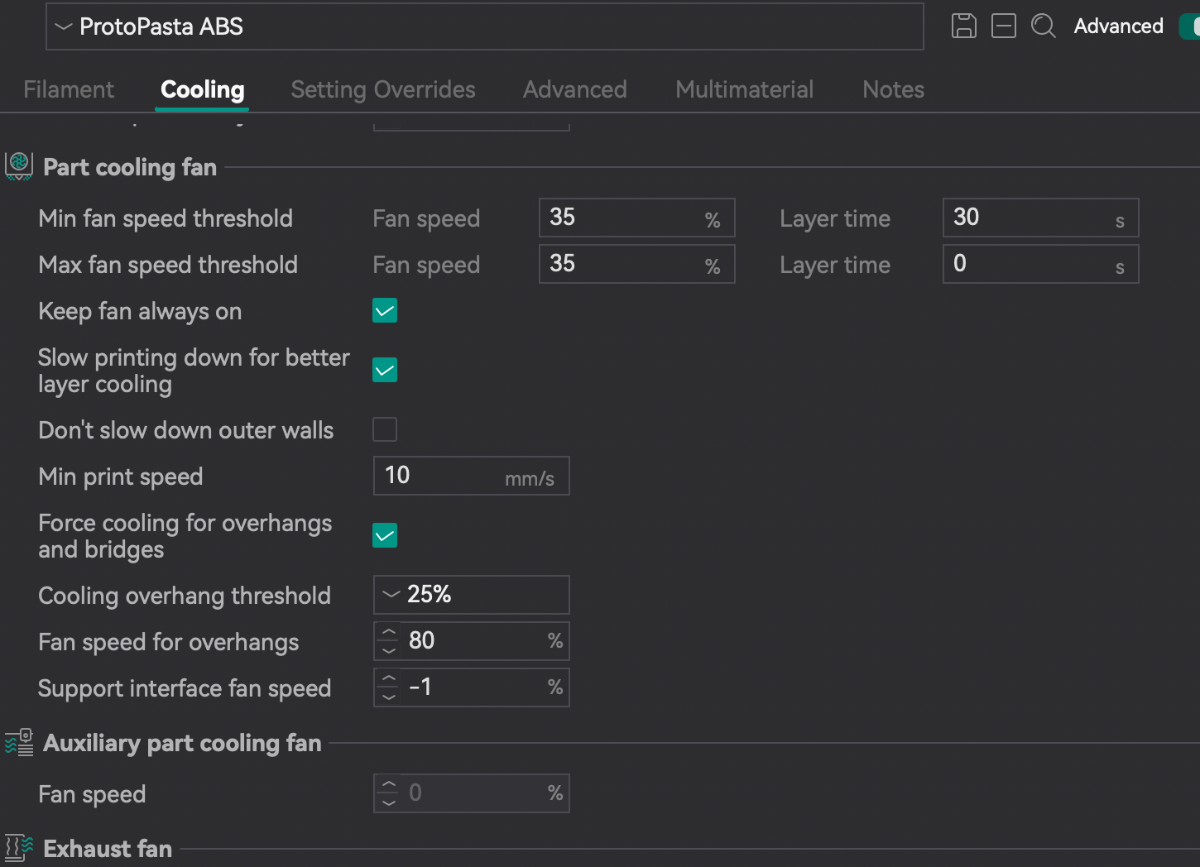Open the Multimaterial tab
The image size is (1200, 867).
(x=745, y=89)
